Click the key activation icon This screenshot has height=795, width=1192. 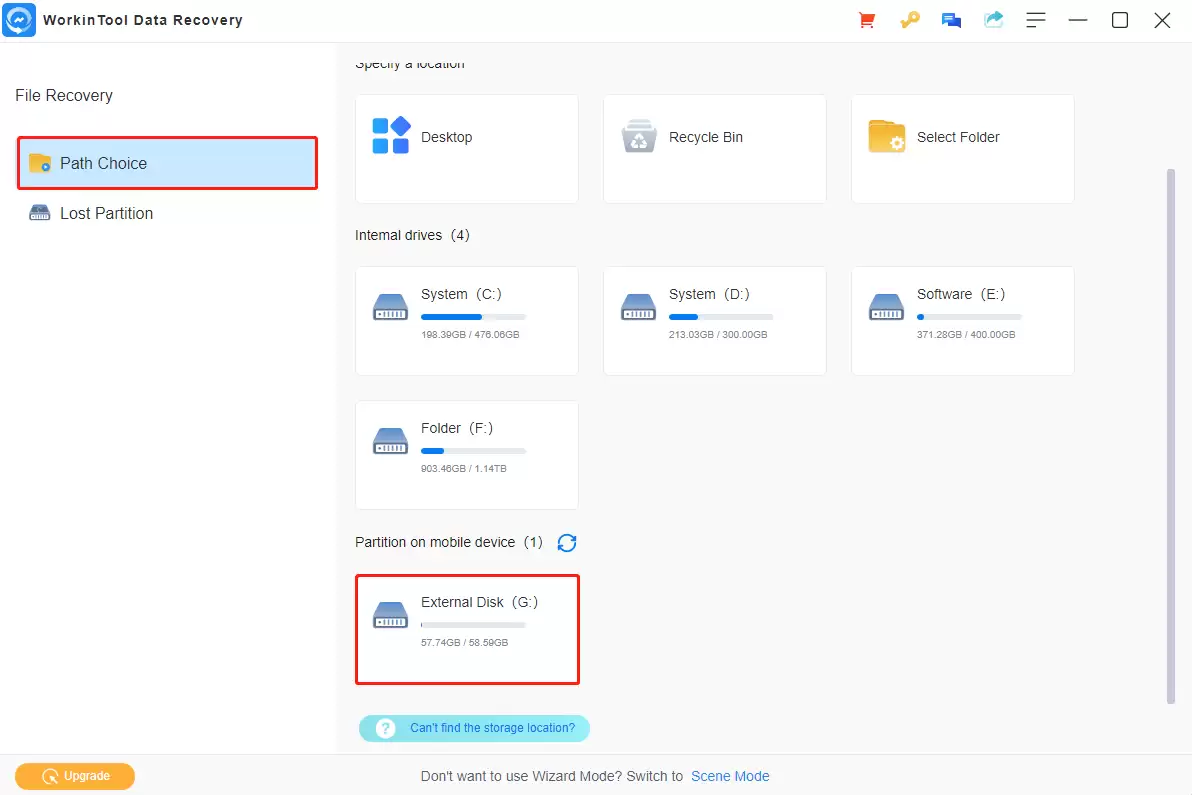click(x=909, y=20)
